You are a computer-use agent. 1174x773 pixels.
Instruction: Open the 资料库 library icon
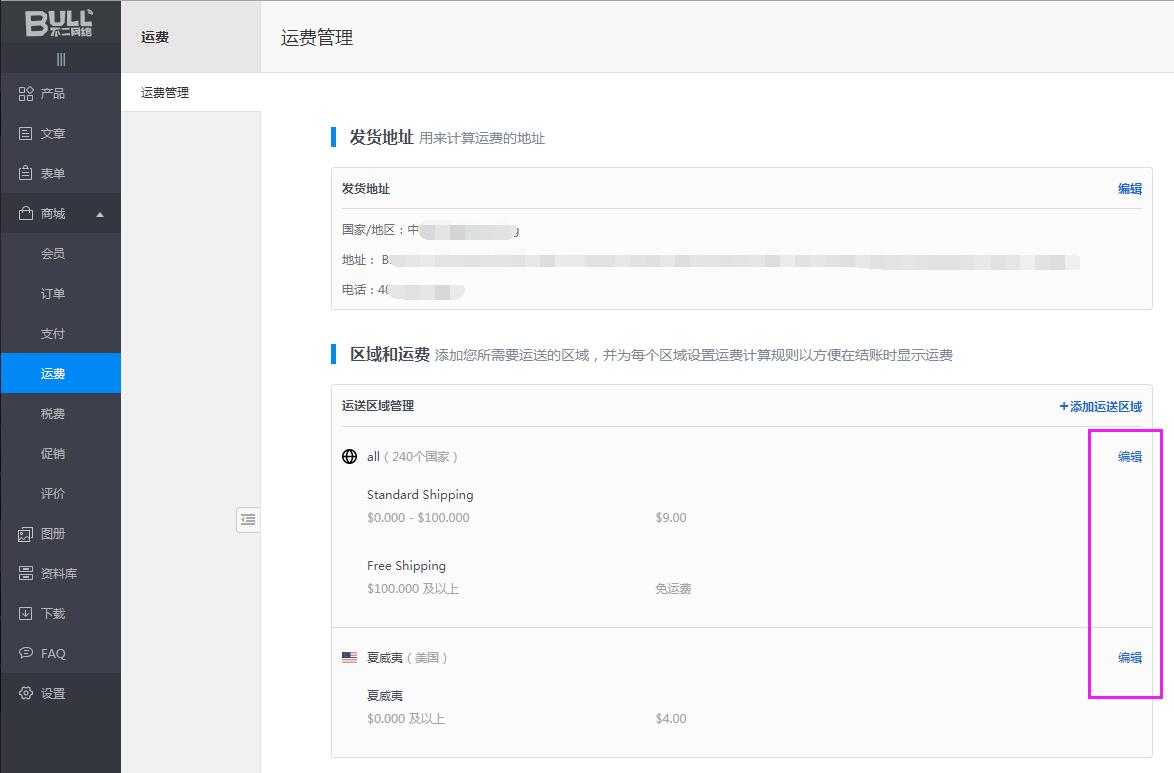[26, 574]
